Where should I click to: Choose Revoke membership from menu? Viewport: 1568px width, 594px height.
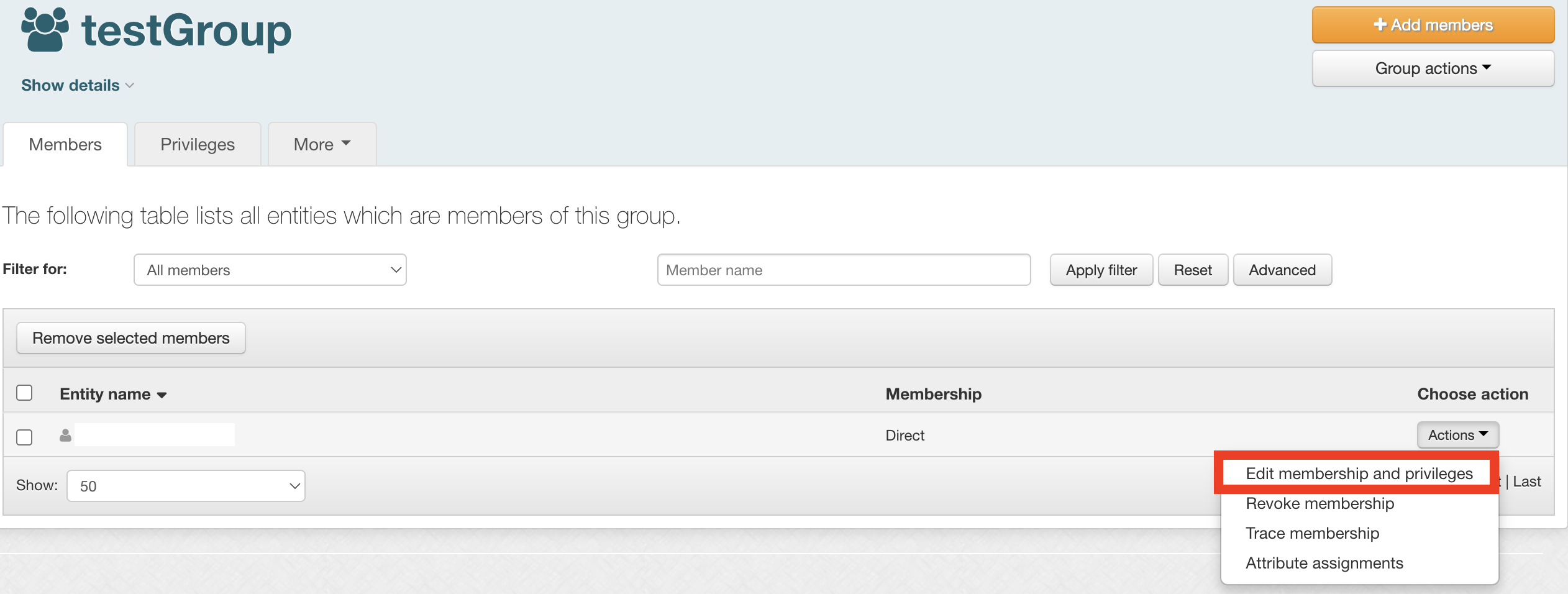click(1320, 503)
